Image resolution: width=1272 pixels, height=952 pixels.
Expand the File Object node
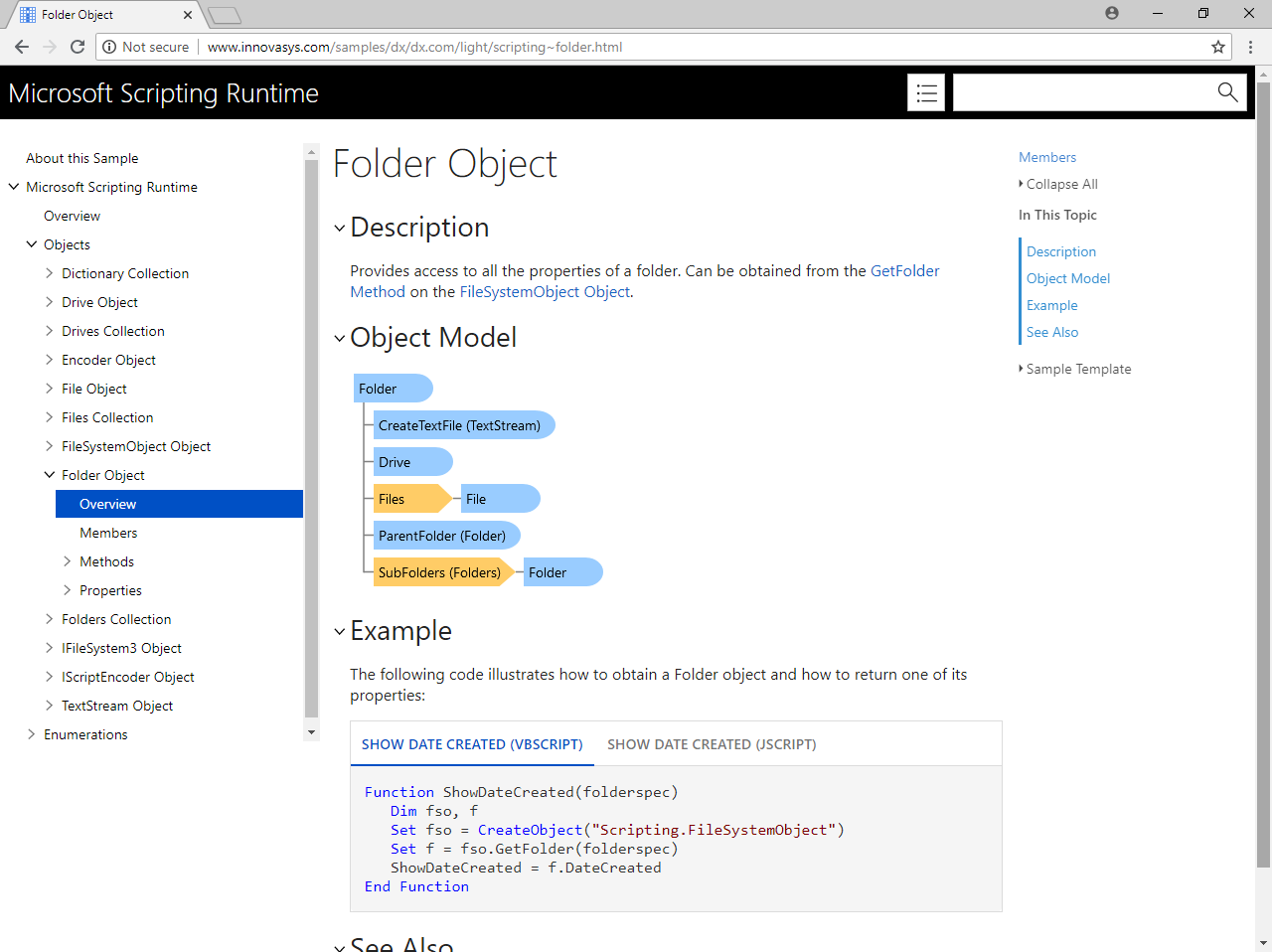click(x=50, y=389)
